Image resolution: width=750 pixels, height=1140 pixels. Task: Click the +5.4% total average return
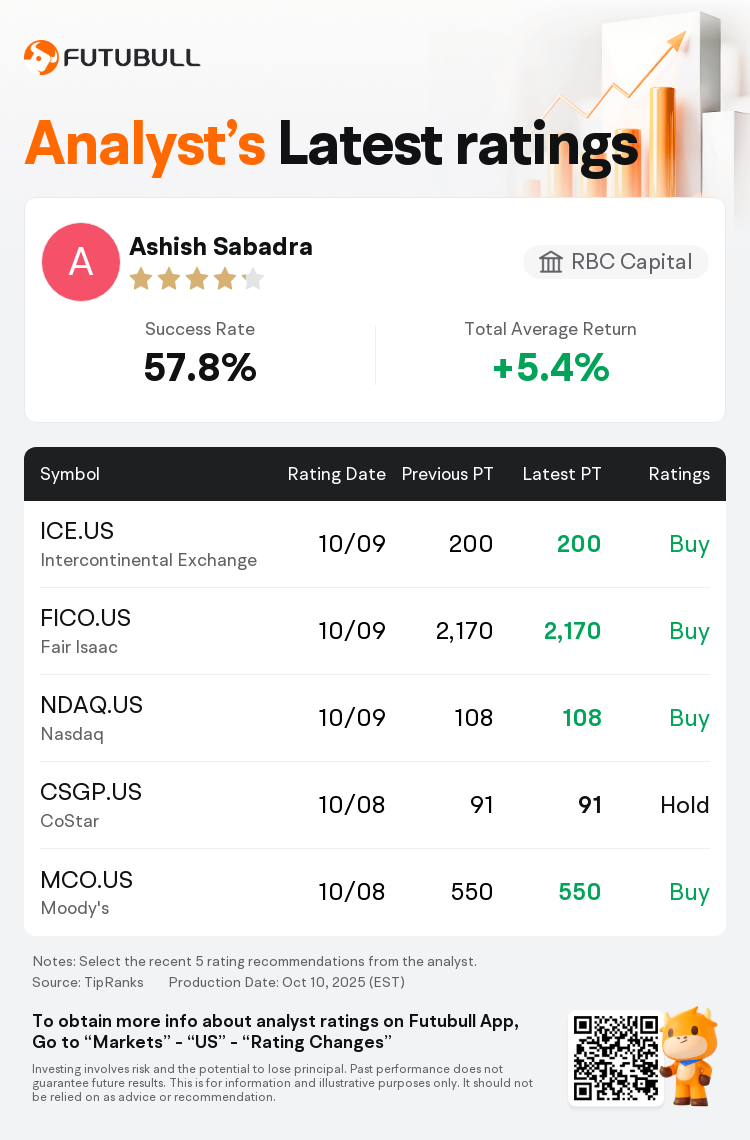point(550,369)
